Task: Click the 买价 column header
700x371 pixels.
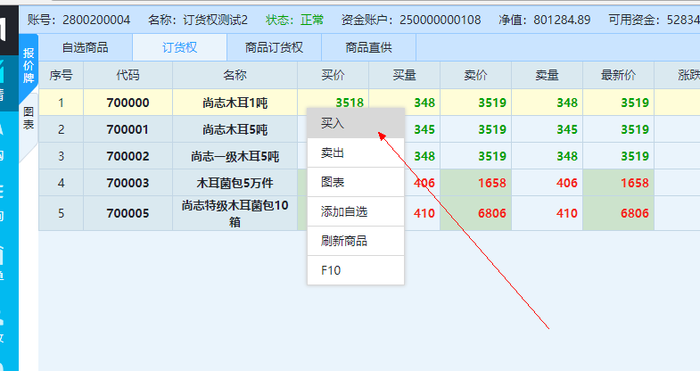Action: 333,75
